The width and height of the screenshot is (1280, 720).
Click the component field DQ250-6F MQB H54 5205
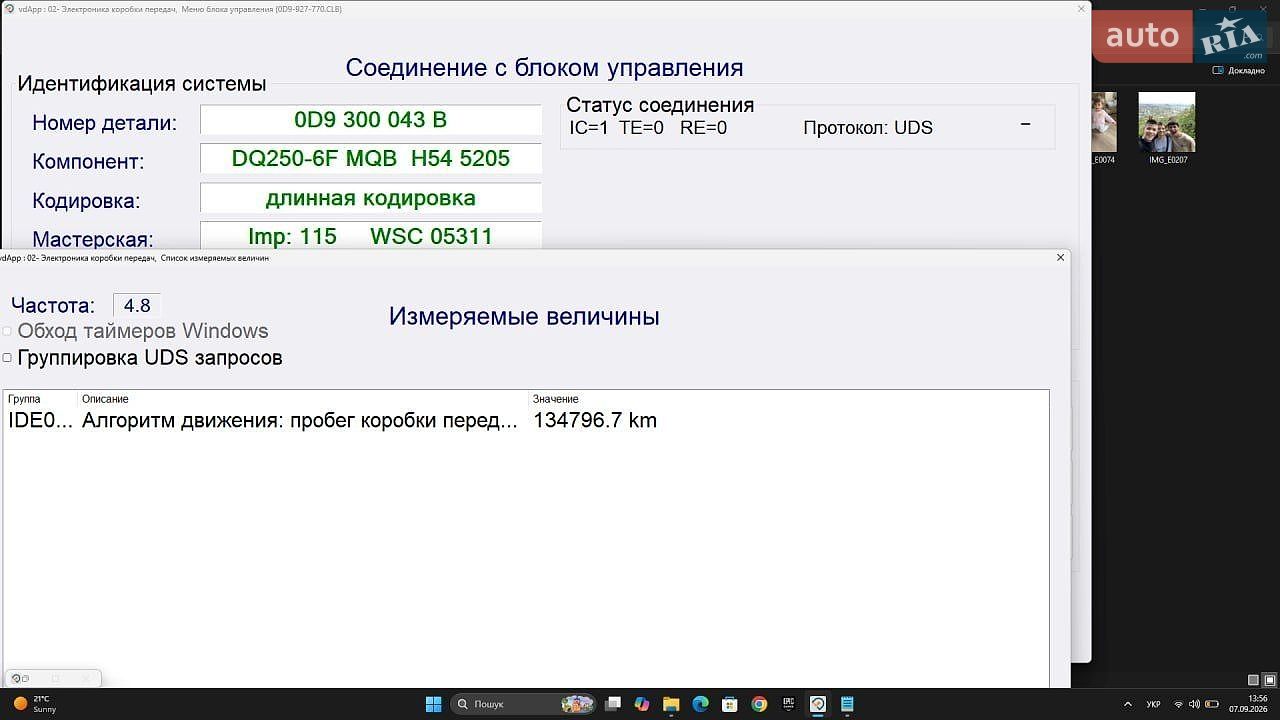tap(371, 159)
